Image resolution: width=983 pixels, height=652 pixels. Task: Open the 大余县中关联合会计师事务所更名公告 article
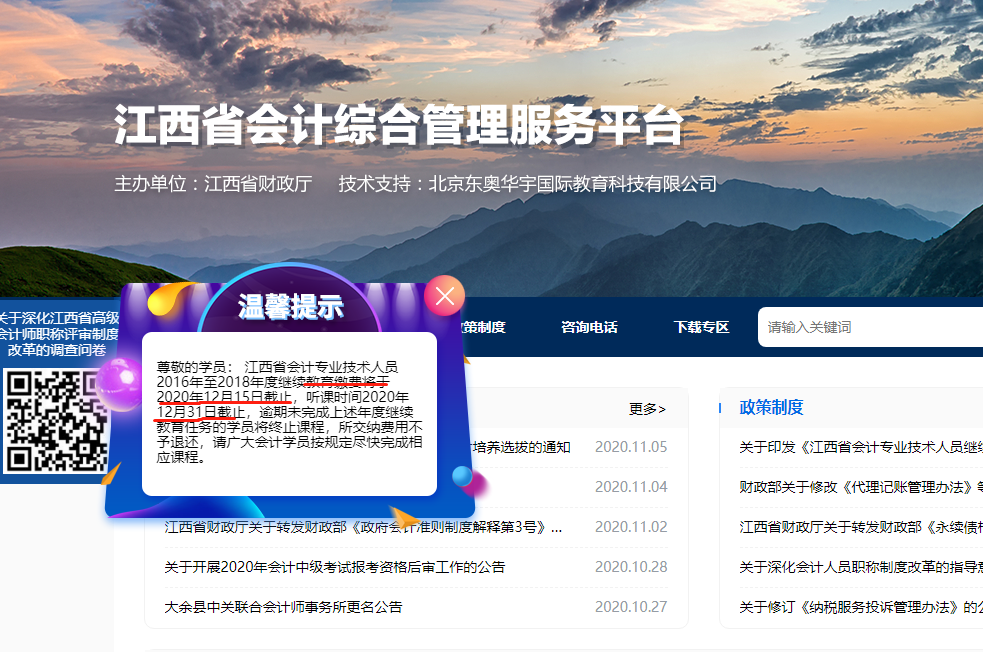(x=283, y=607)
